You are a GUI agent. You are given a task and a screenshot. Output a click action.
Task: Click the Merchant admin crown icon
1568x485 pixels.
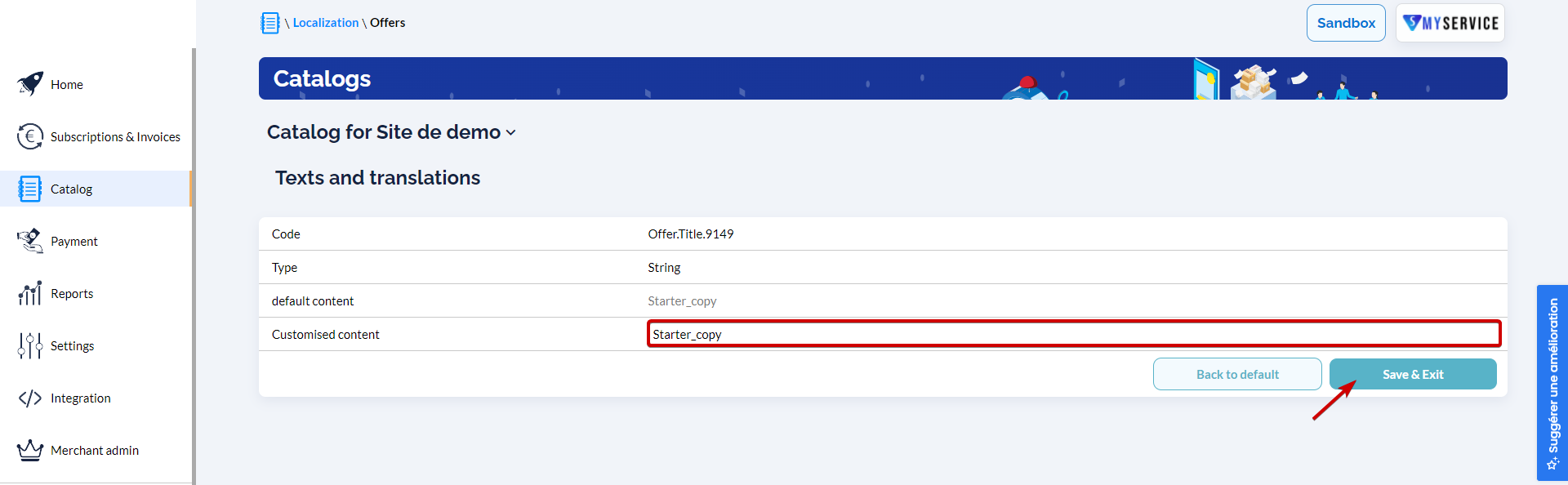pyautogui.click(x=30, y=450)
